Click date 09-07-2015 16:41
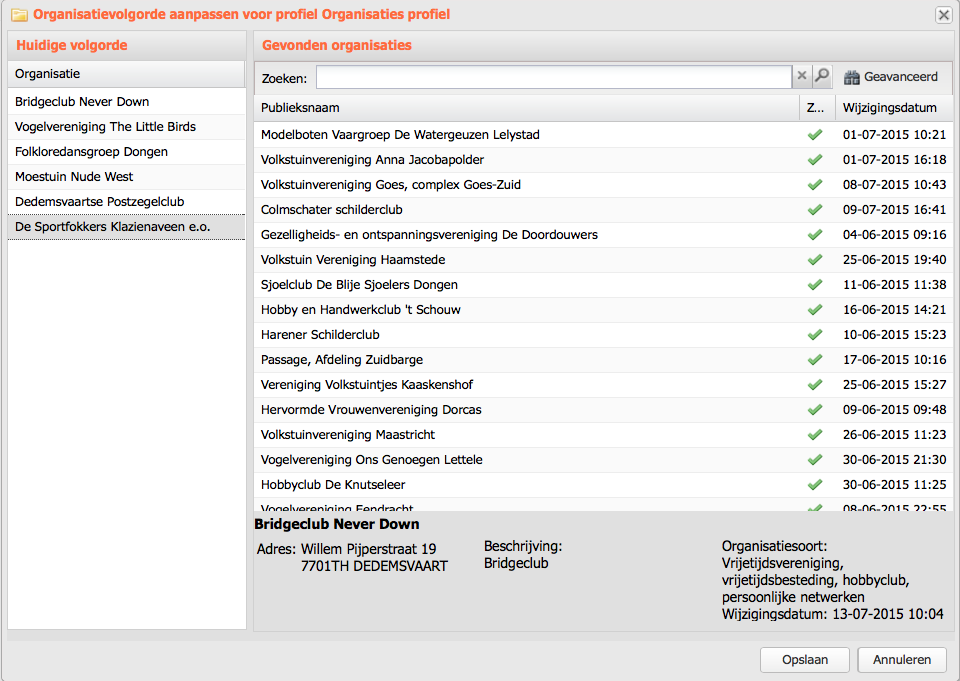This screenshot has height=681, width=960. 894,210
